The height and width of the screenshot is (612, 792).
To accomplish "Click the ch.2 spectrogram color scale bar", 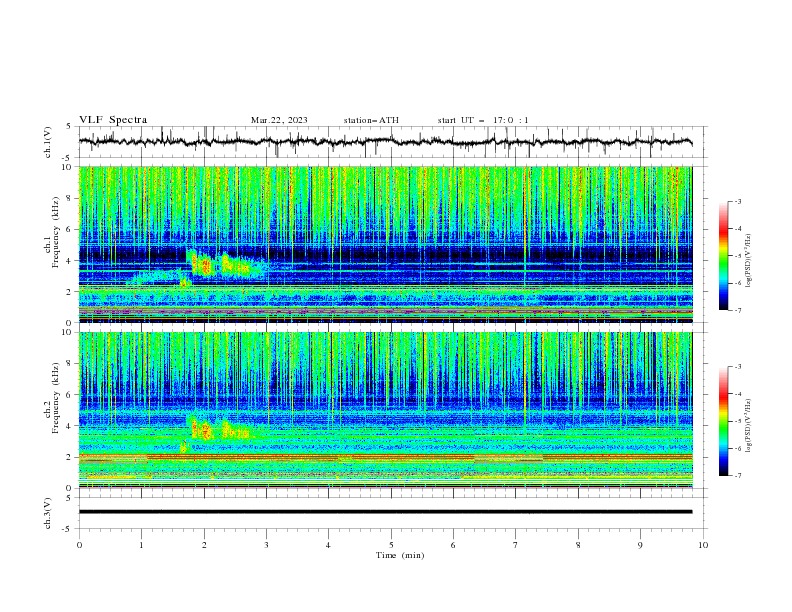I will (723, 421).
